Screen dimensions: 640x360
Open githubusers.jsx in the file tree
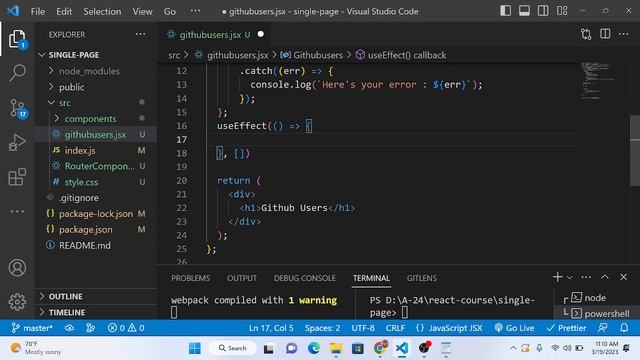tap(96, 134)
